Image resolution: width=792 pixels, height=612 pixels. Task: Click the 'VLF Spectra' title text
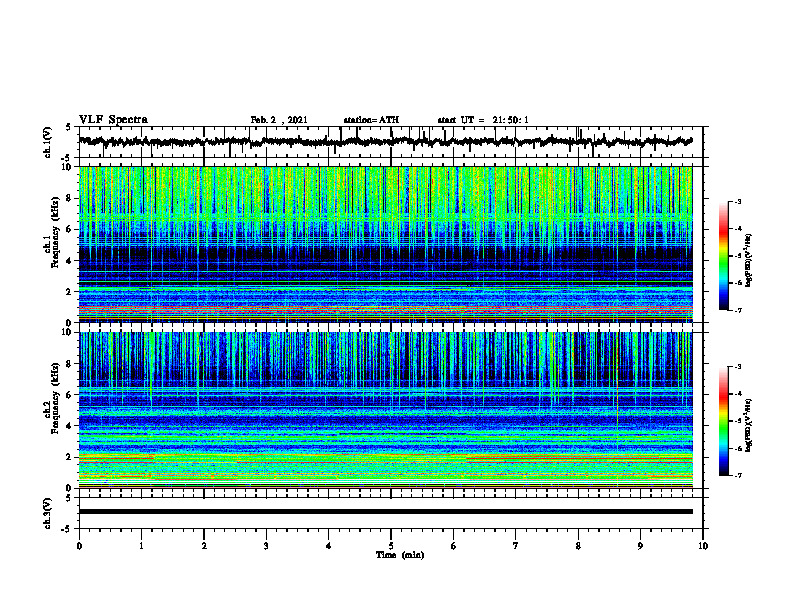[113, 120]
